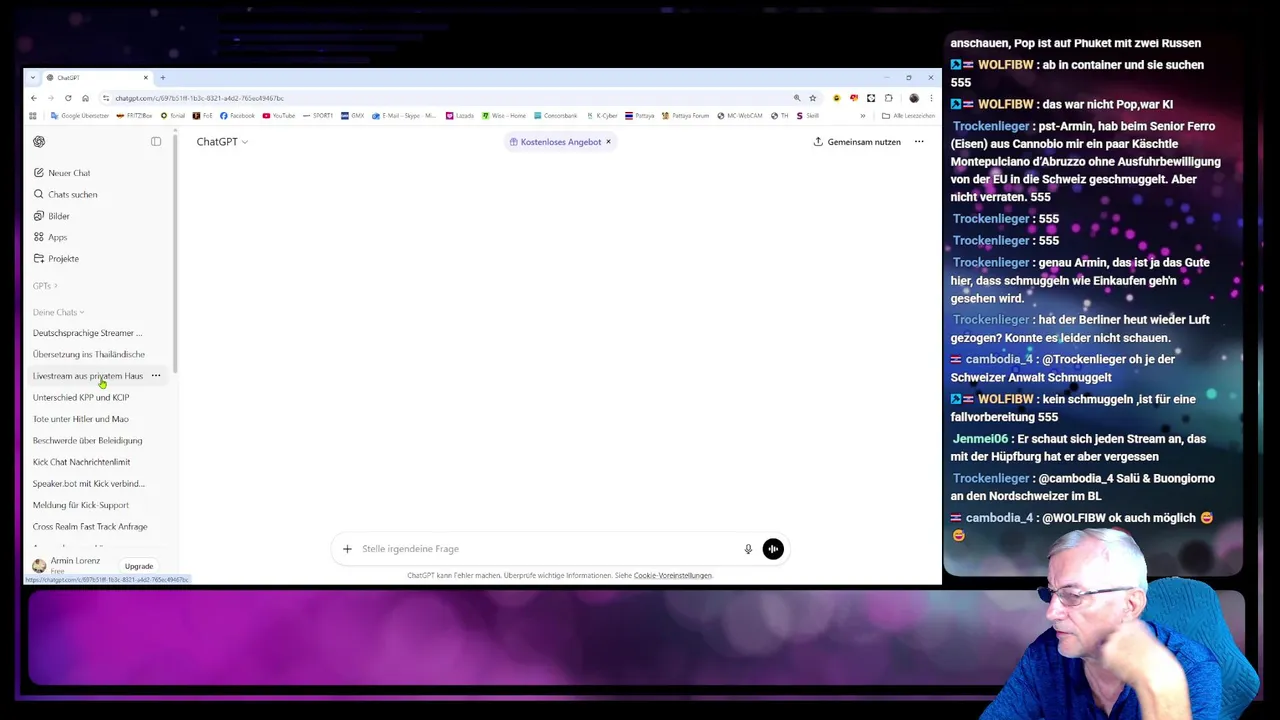Select the ChatGPT browser tab
The height and width of the screenshot is (720, 1280).
[x=96, y=78]
